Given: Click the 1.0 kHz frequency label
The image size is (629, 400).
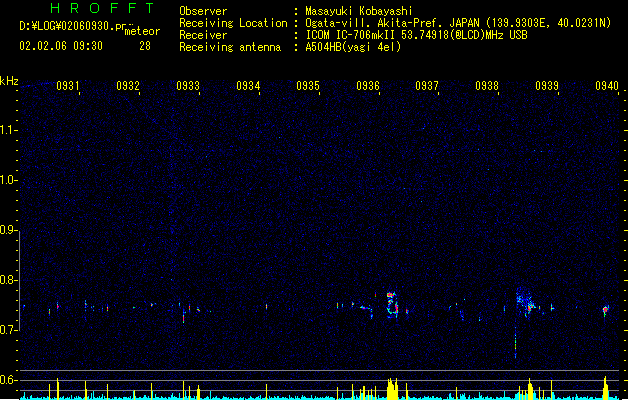Looking at the screenshot, I should click(8, 180).
